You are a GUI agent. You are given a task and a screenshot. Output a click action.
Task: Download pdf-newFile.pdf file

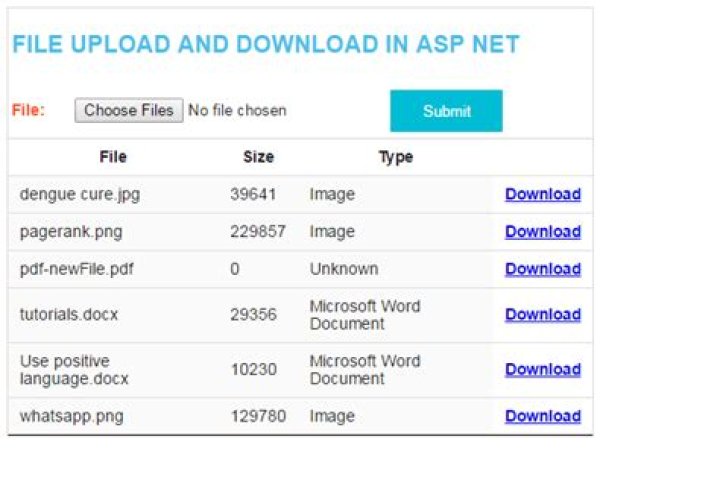pos(543,269)
